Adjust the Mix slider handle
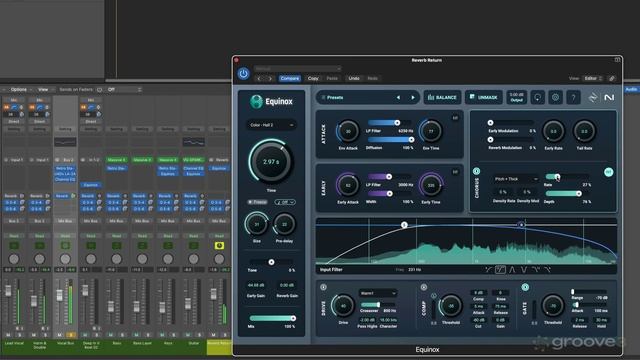640x360 pixels. tap(293, 318)
